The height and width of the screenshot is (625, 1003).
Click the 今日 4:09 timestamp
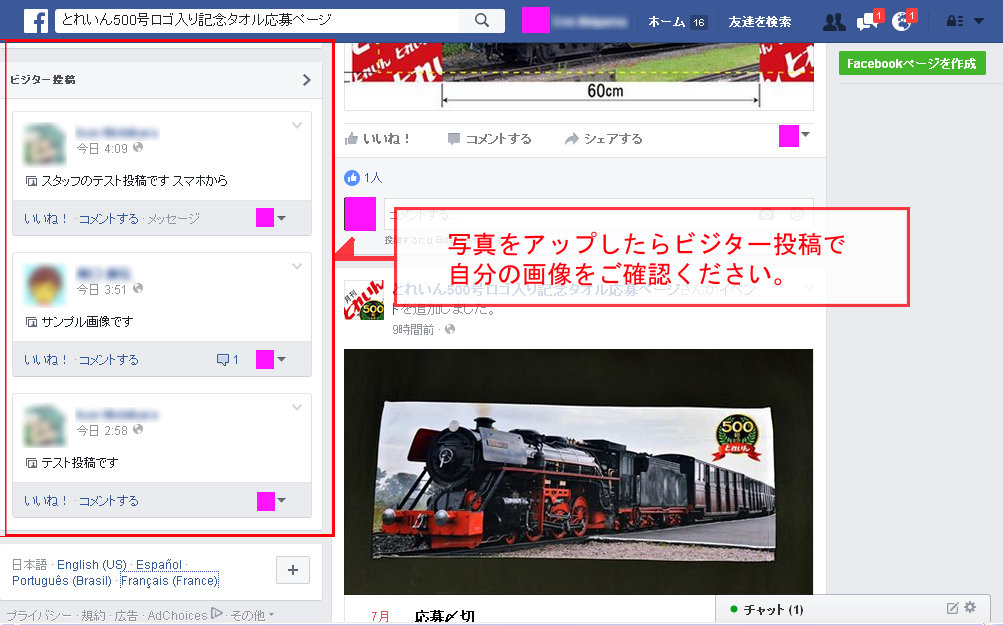(x=102, y=148)
